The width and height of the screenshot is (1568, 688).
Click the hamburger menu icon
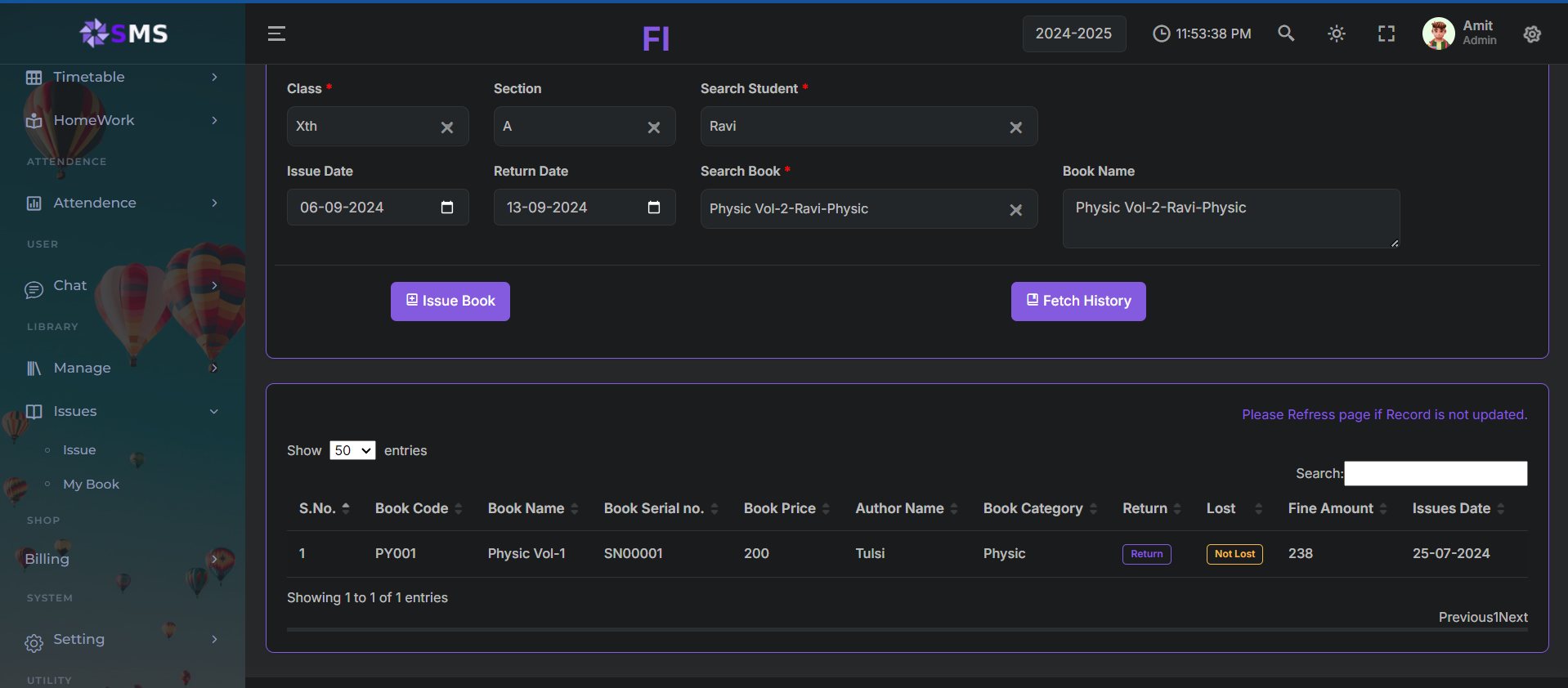(276, 34)
